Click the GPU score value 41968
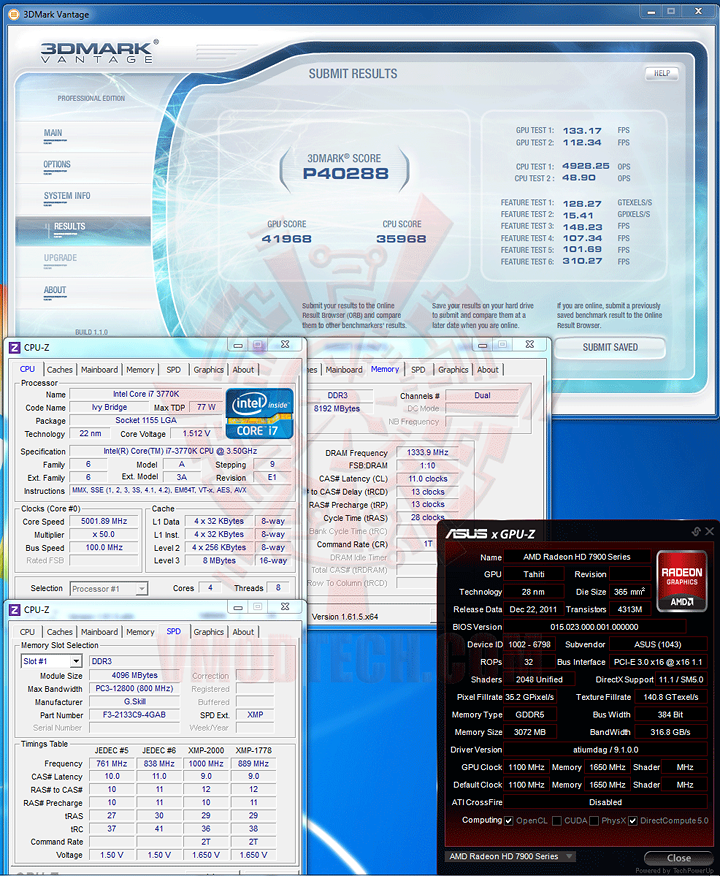The image size is (720, 876). coord(287,239)
